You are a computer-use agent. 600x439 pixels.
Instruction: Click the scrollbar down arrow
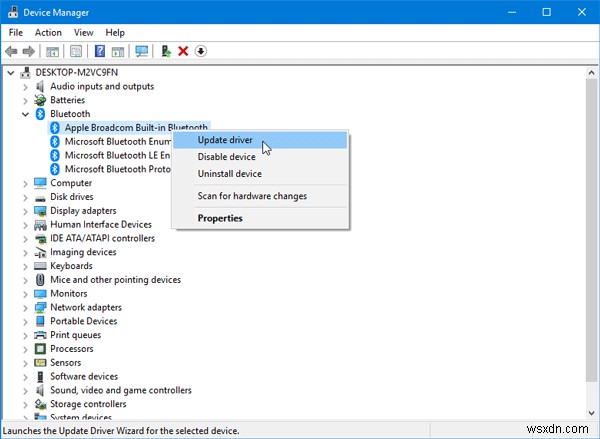[x=592, y=413]
